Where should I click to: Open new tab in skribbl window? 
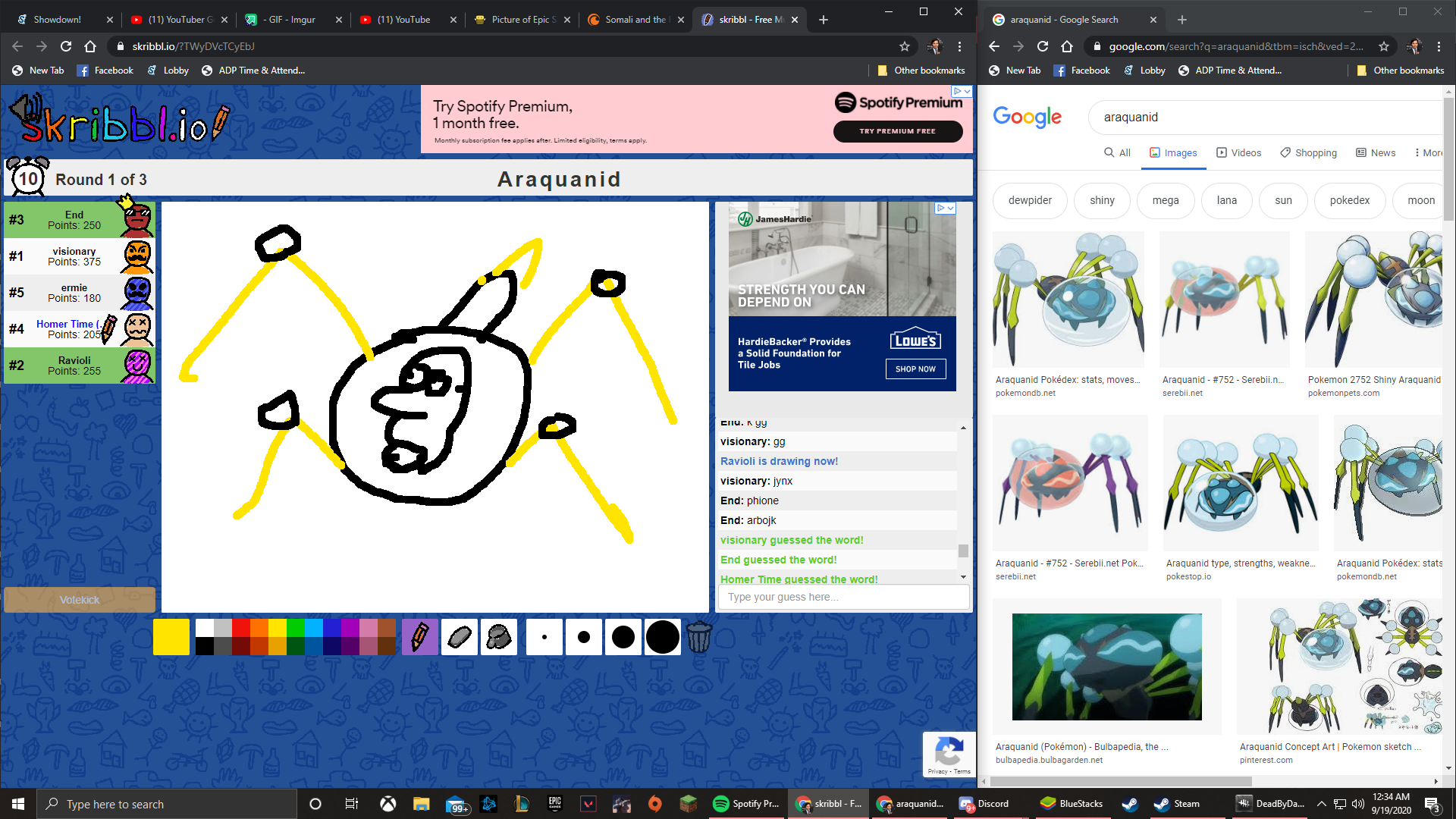[824, 20]
